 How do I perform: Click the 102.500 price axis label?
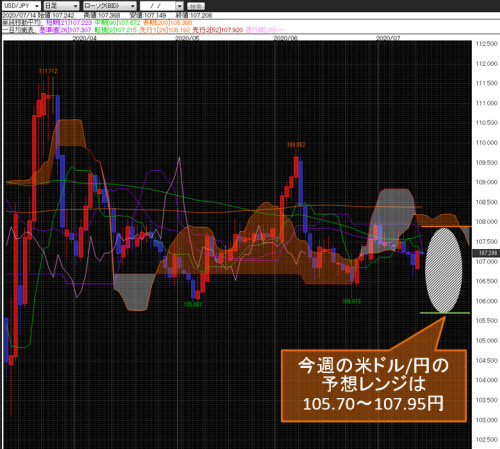(x=486, y=440)
